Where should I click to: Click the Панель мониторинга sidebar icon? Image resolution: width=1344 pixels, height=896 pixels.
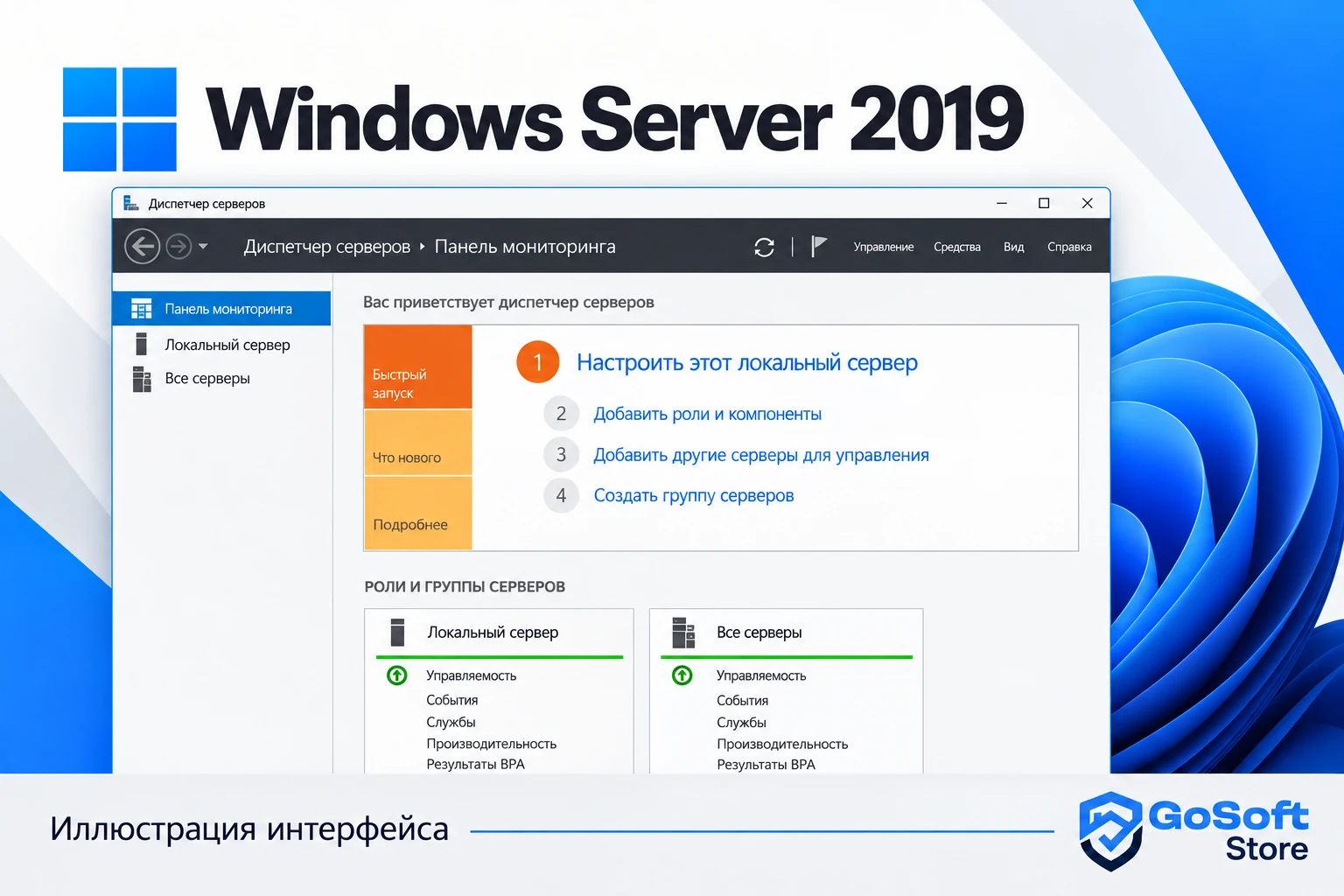click(x=141, y=309)
